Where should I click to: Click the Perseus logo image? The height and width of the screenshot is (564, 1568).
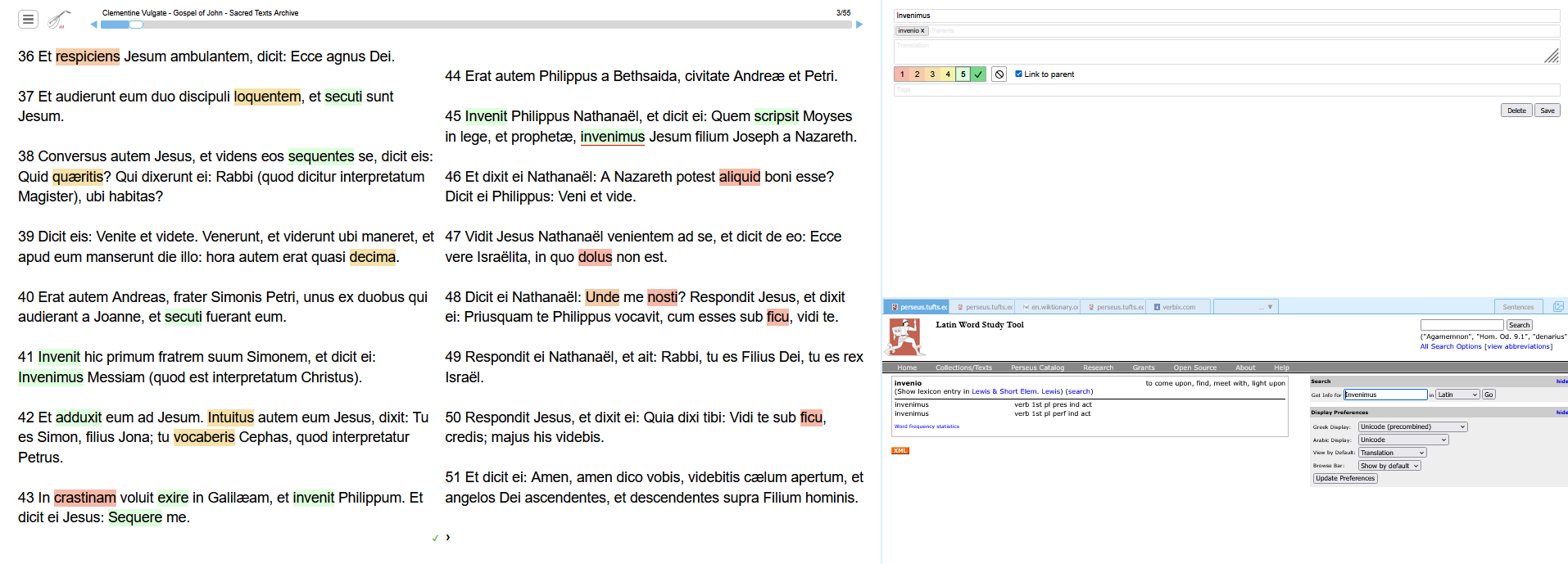pos(905,336)
